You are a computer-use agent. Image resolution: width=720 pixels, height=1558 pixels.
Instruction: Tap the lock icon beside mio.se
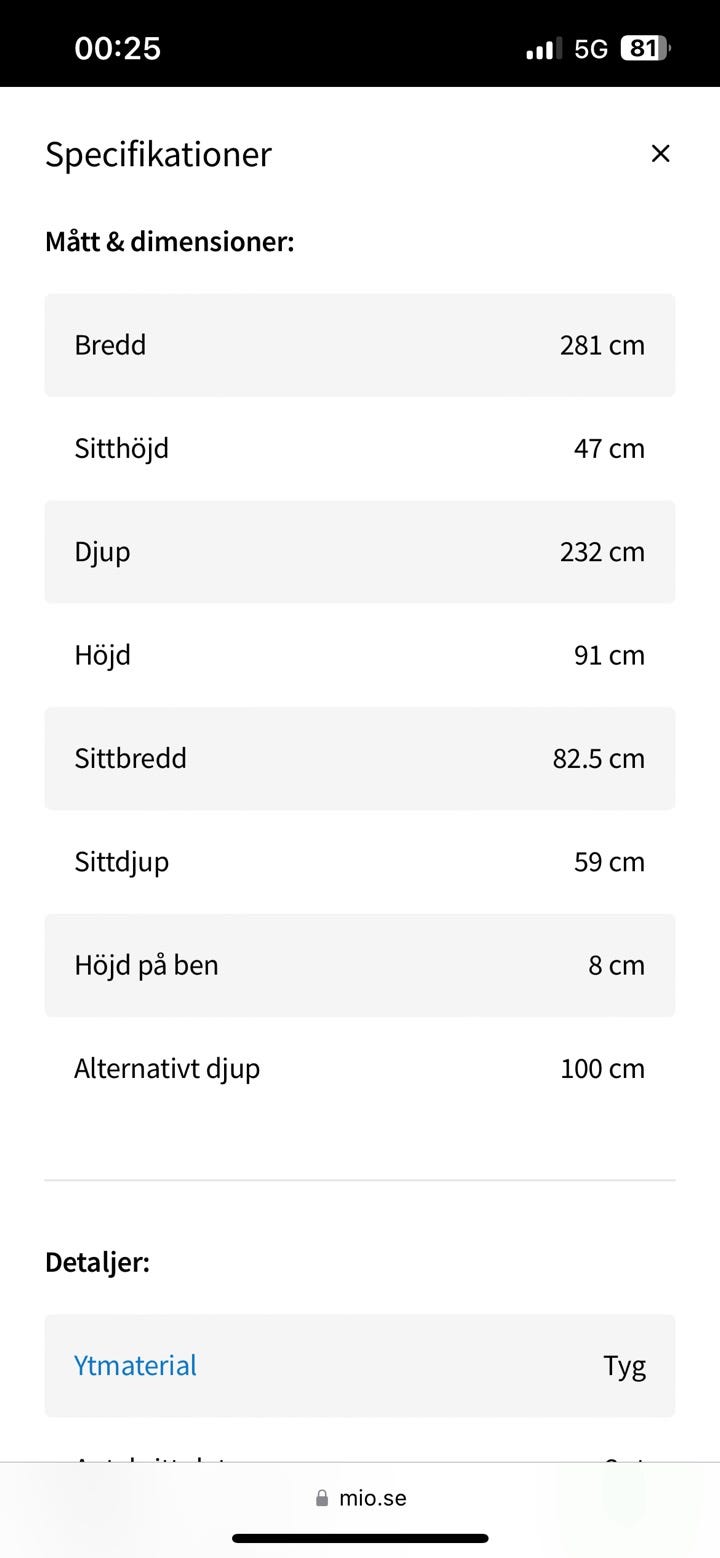(x=322, y=1498)
